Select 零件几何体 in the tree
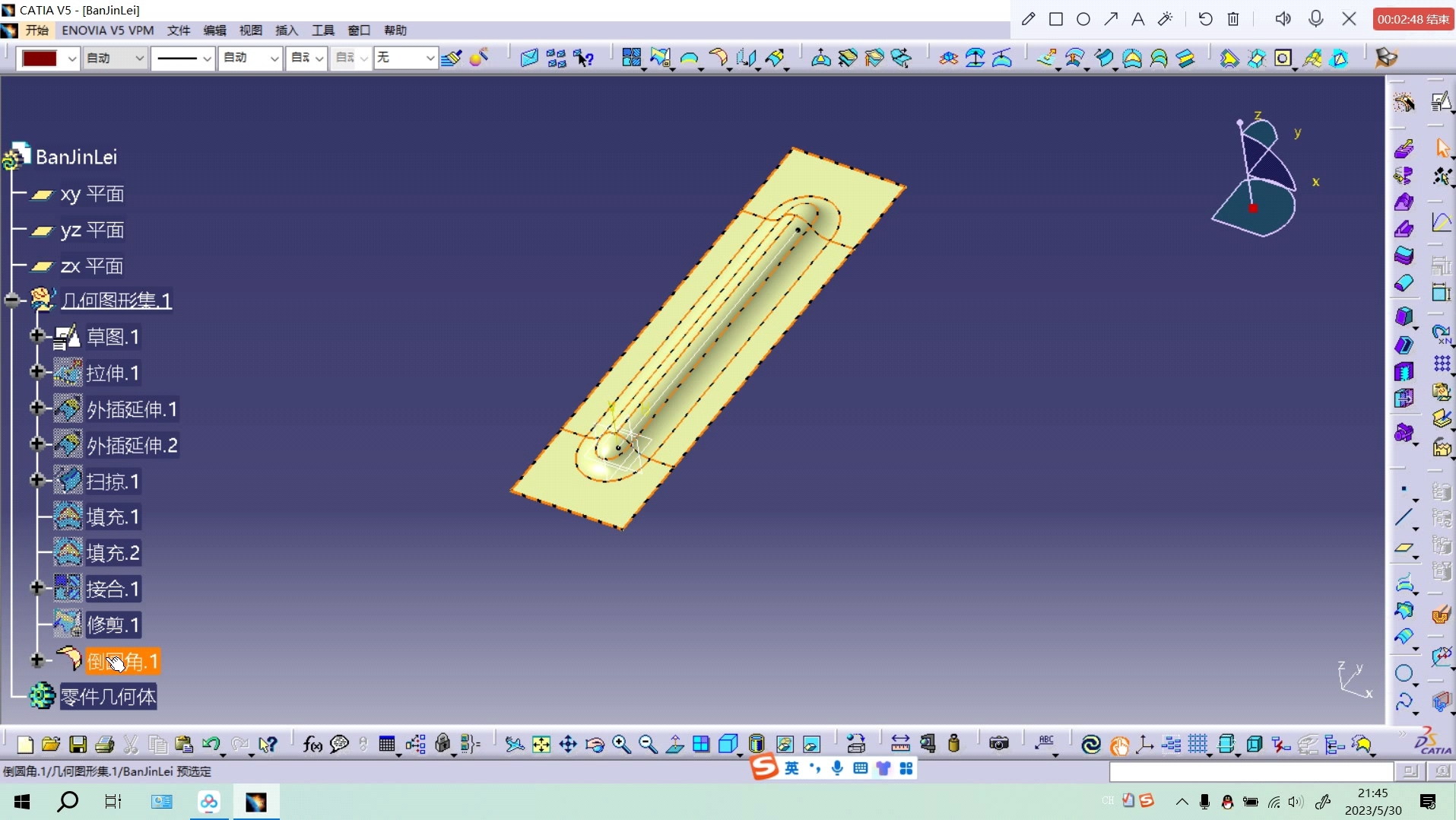1456x820 pixels. [x=108, y=697]
